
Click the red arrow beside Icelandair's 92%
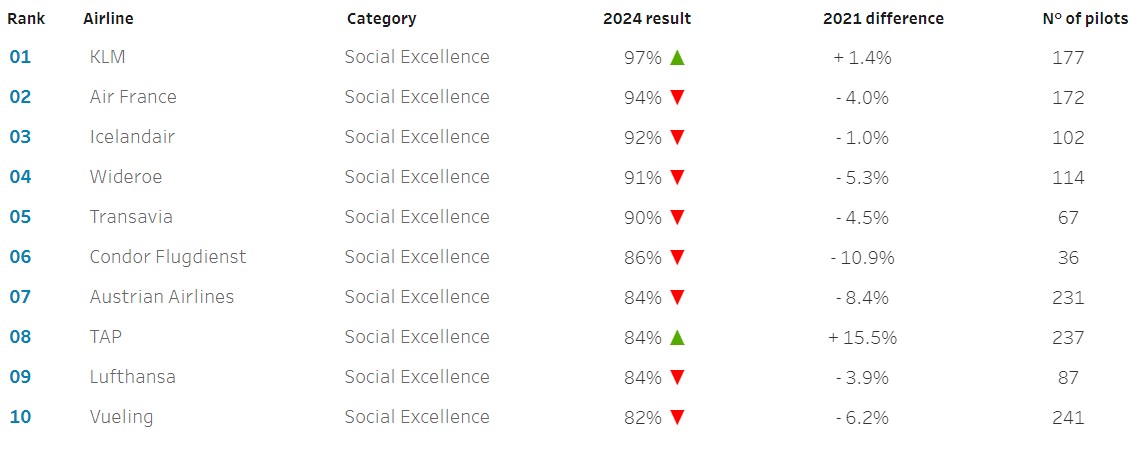tap(677, 137)
